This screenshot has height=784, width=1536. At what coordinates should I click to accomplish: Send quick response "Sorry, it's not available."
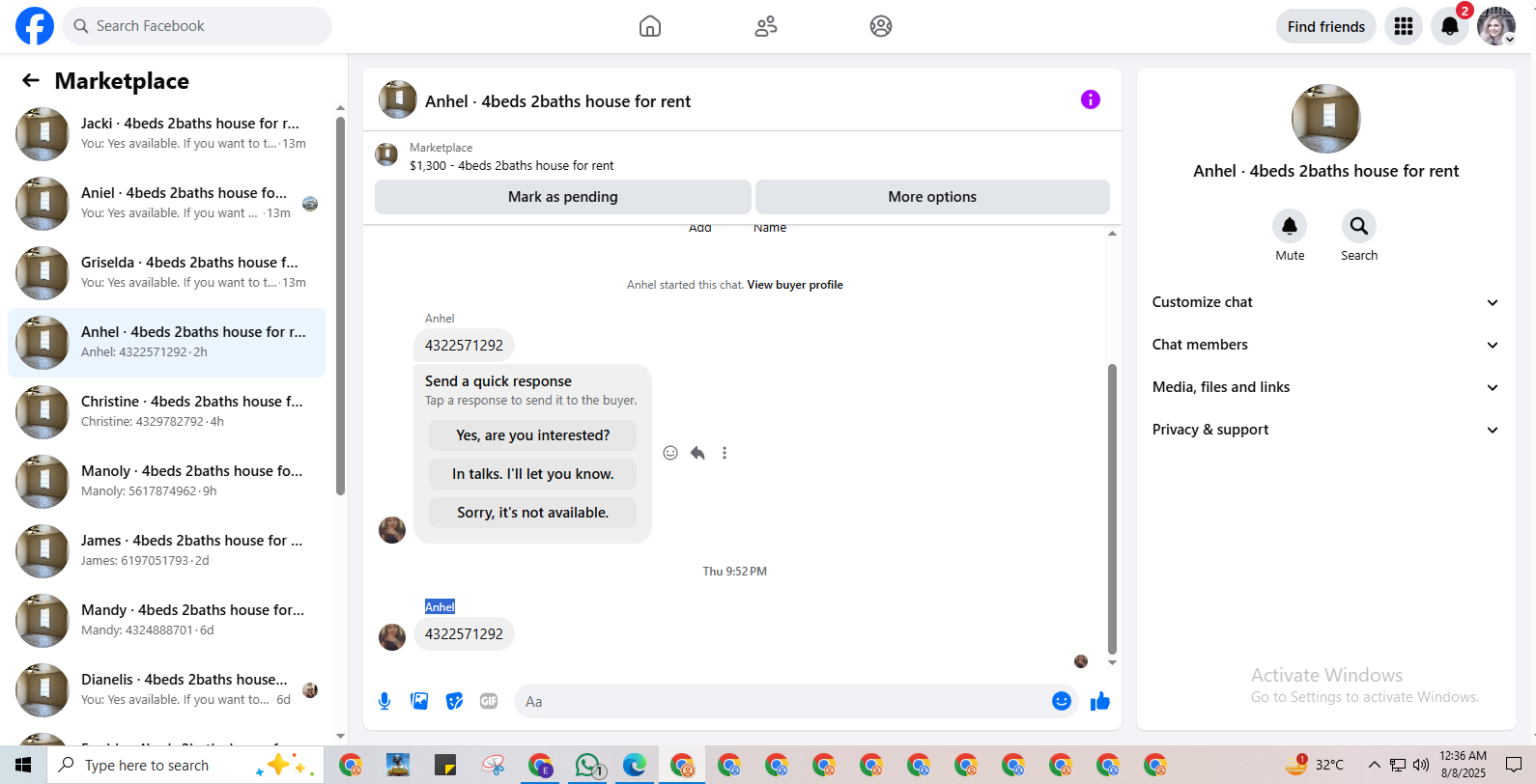pyautogui.click(x=533, y=513)
